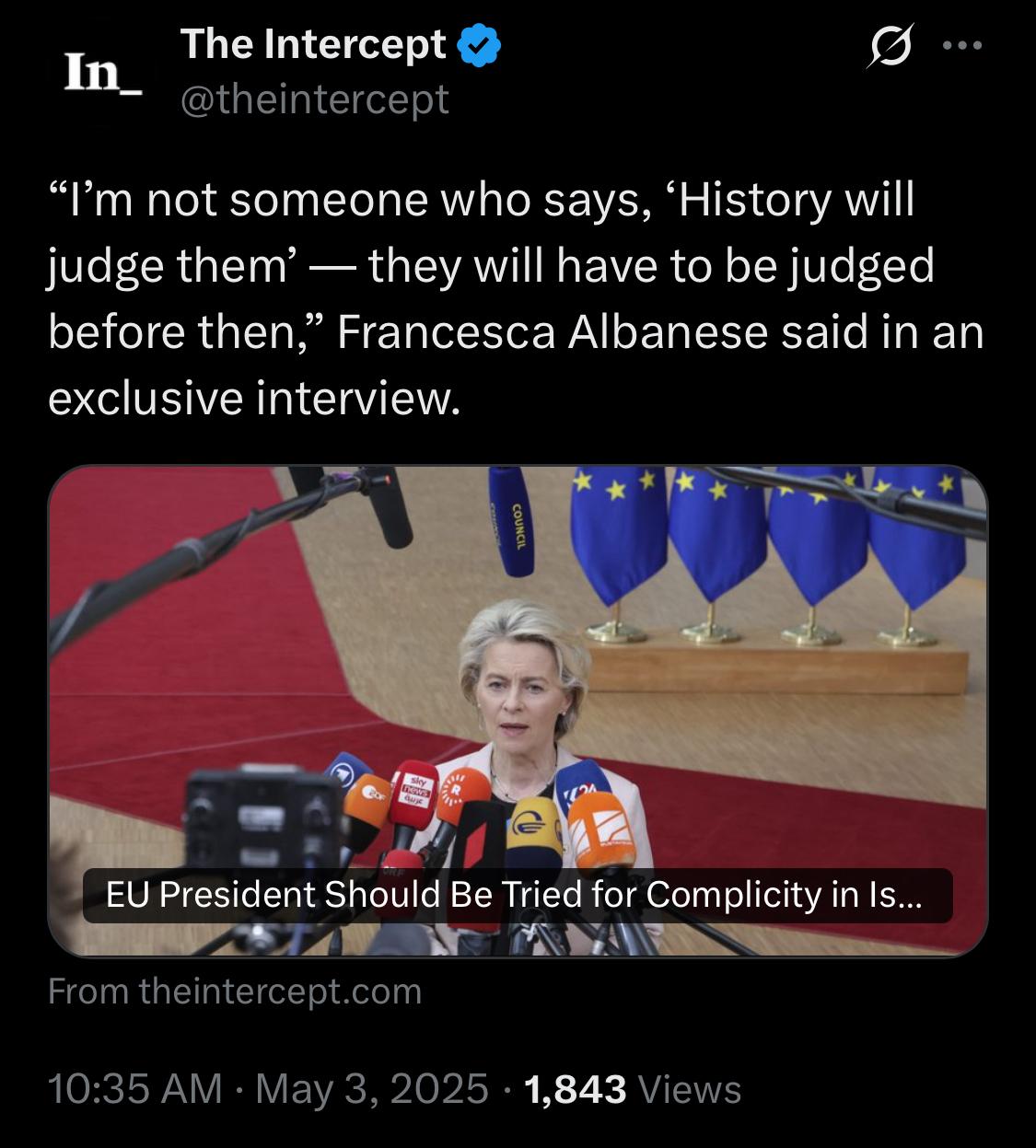The width and height of the screenshot is (1036, 1148).
Task: Open the @theintercept handle
Action: [x=315, y=99]
